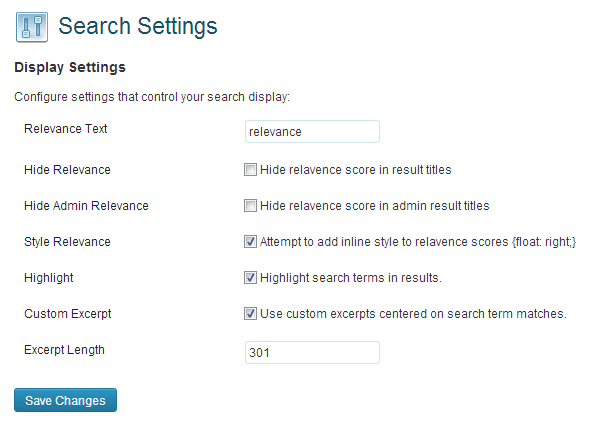Click the Style Relevance row label

pyautogui.click(x=67, y=242)
